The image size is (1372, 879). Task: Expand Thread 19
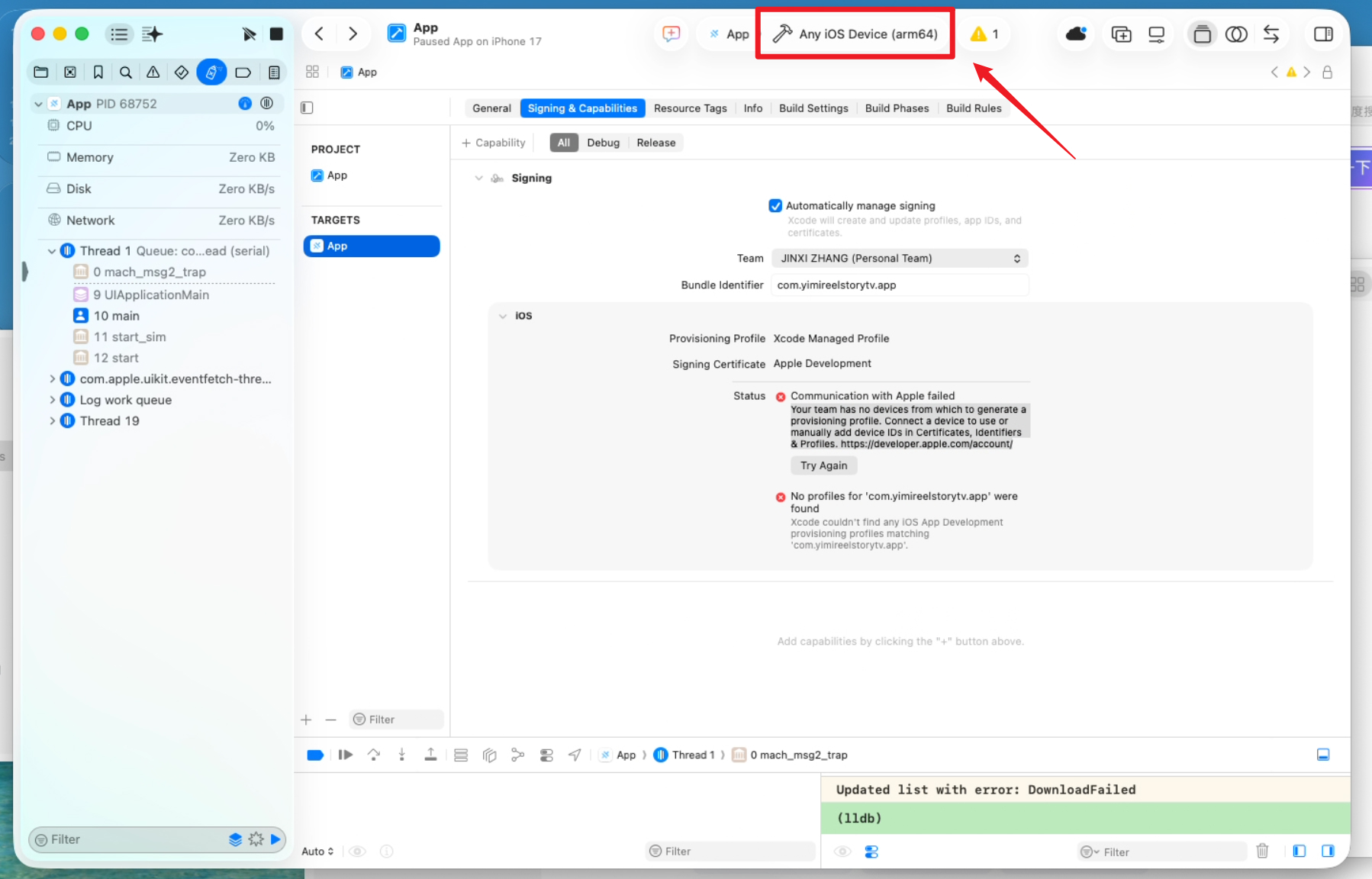(52, 421)
